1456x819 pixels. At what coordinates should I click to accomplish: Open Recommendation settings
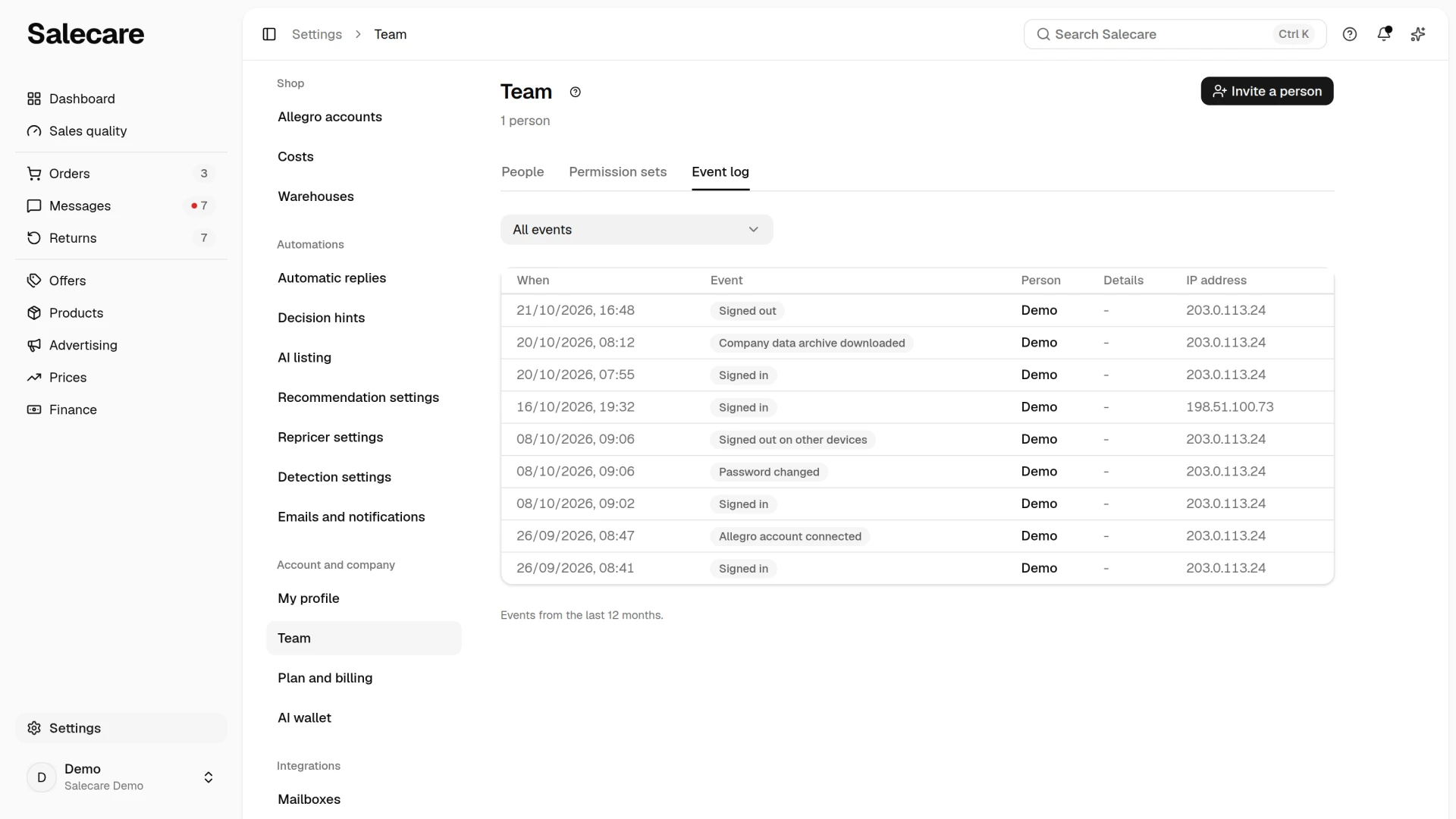364,397
